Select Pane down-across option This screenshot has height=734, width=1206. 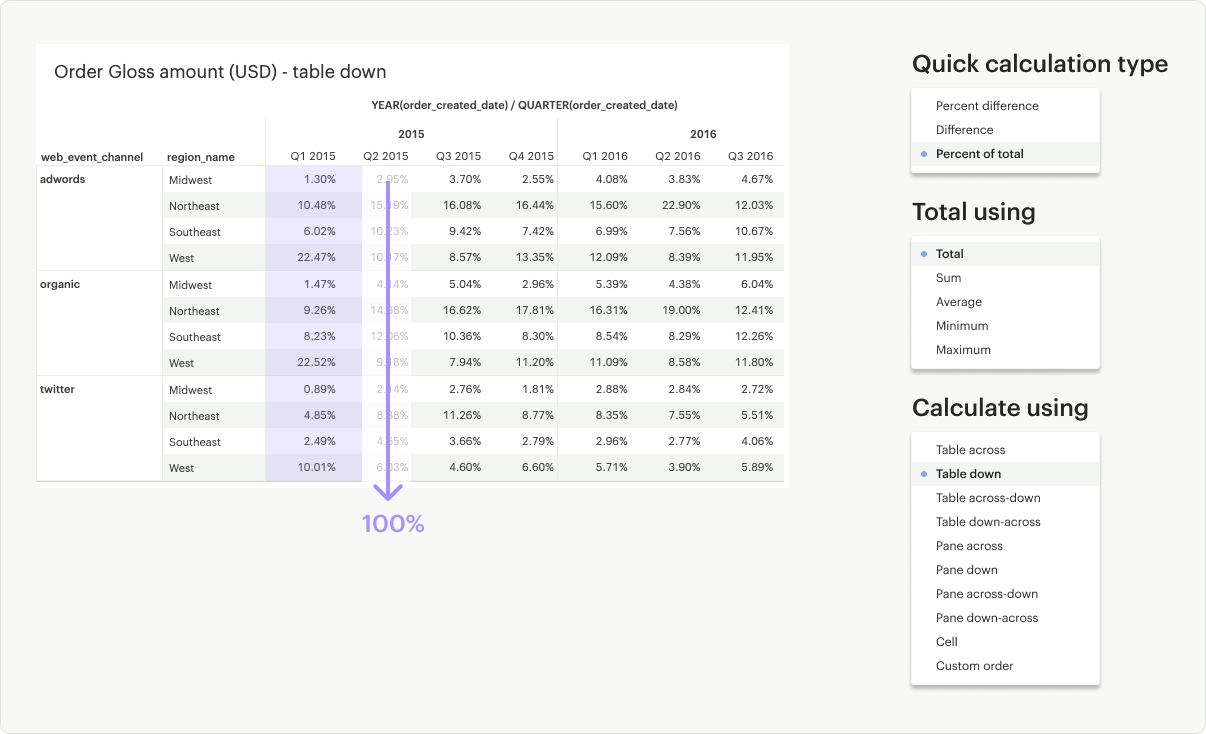(986, 618)
